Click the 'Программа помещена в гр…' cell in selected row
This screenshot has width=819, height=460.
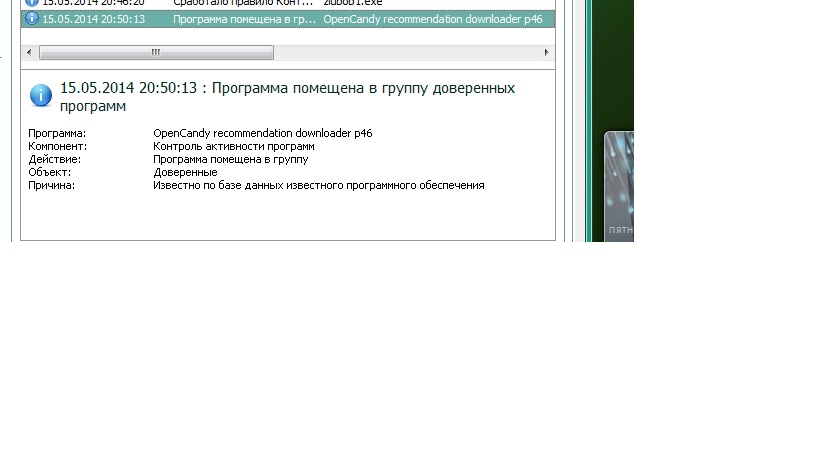point(244,19)
